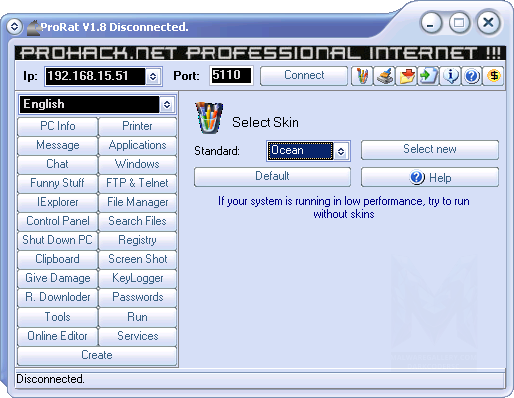Viewport: 514px width, 398px height.
Task: Select the Funny Stuff button
Action: coord(58,183)
